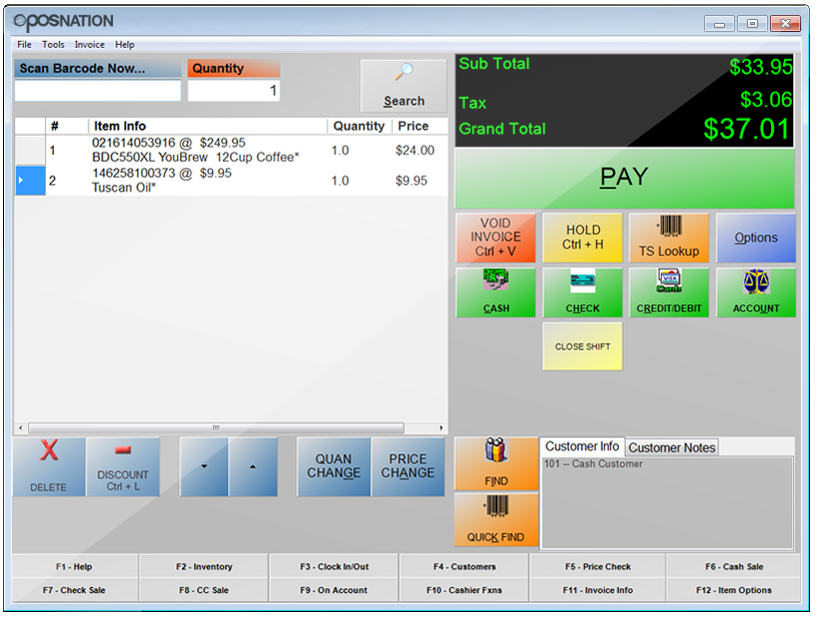Click the Quick Find barcode button

point(496,520)
